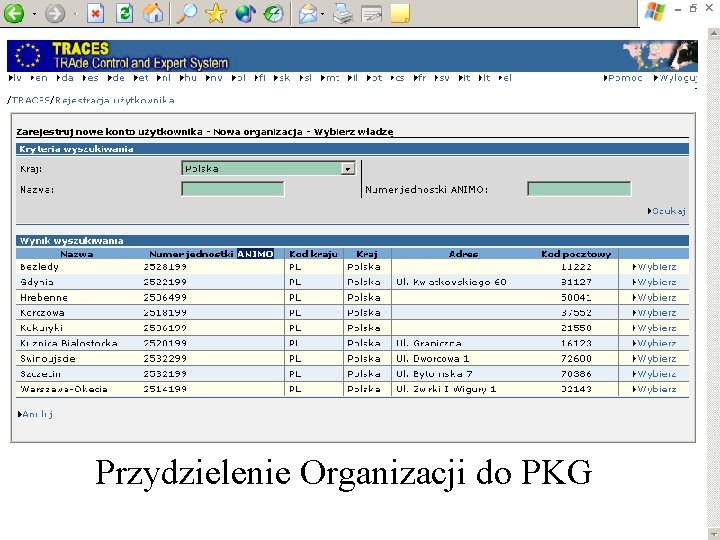Expand the Mail icon dropdown arrow
Viewport: 720px width, 540px height.
coord(322,14)
